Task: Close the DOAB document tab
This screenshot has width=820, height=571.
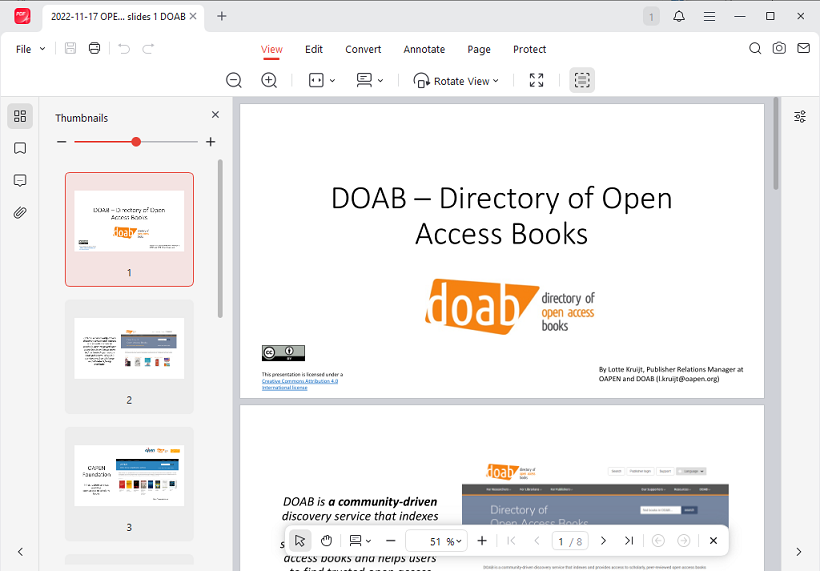Action: coord(193,16)
